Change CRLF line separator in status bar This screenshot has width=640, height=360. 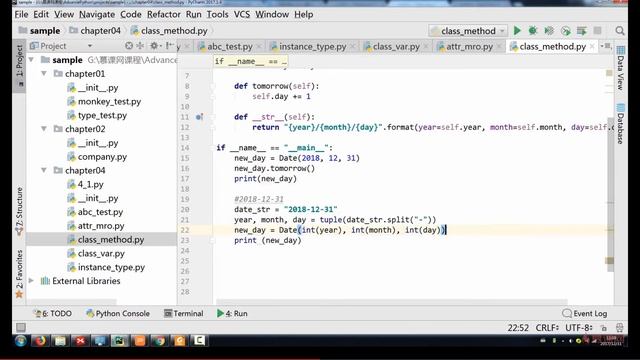coord(547,328)
